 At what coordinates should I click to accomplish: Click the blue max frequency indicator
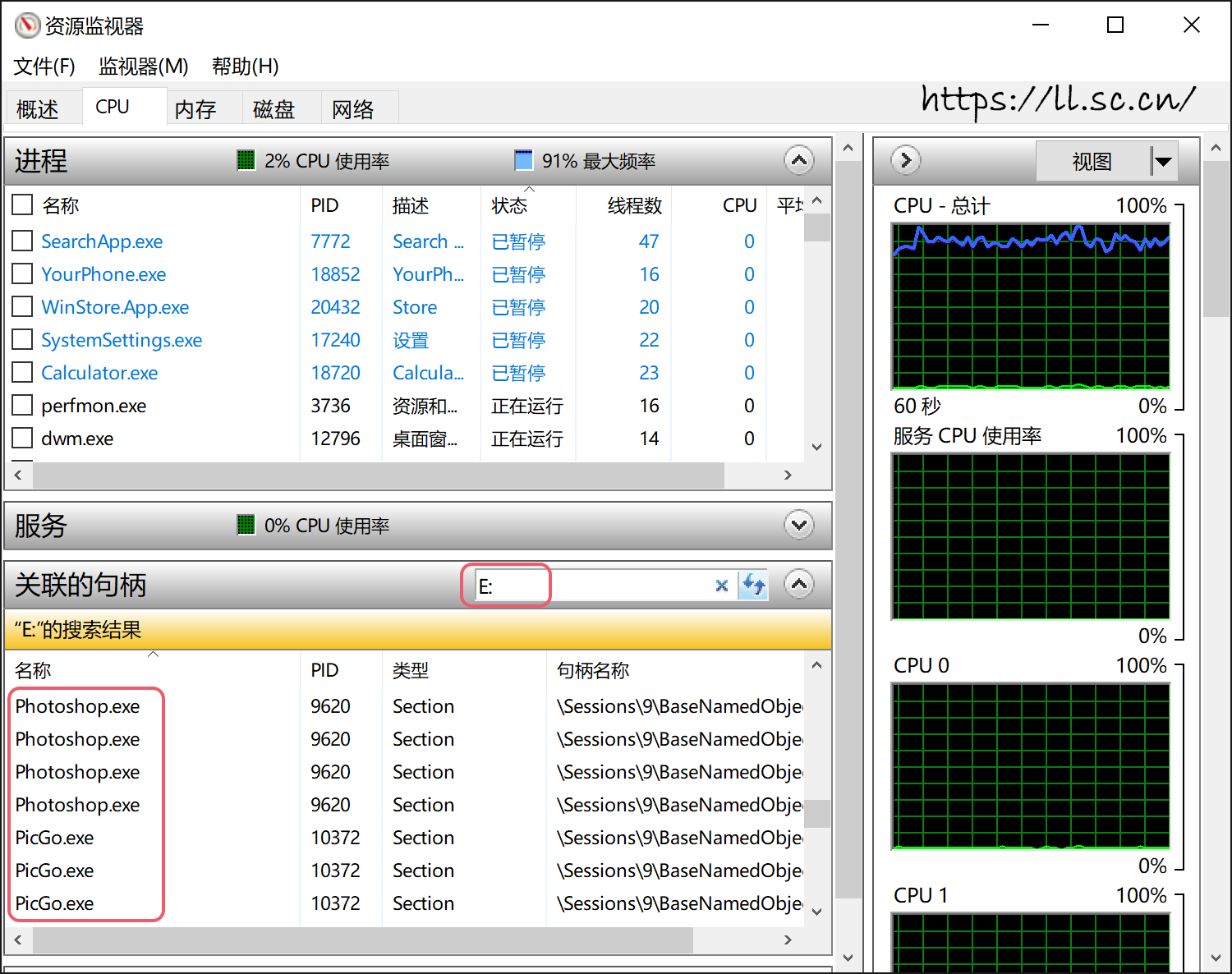[x=523, y=160]
